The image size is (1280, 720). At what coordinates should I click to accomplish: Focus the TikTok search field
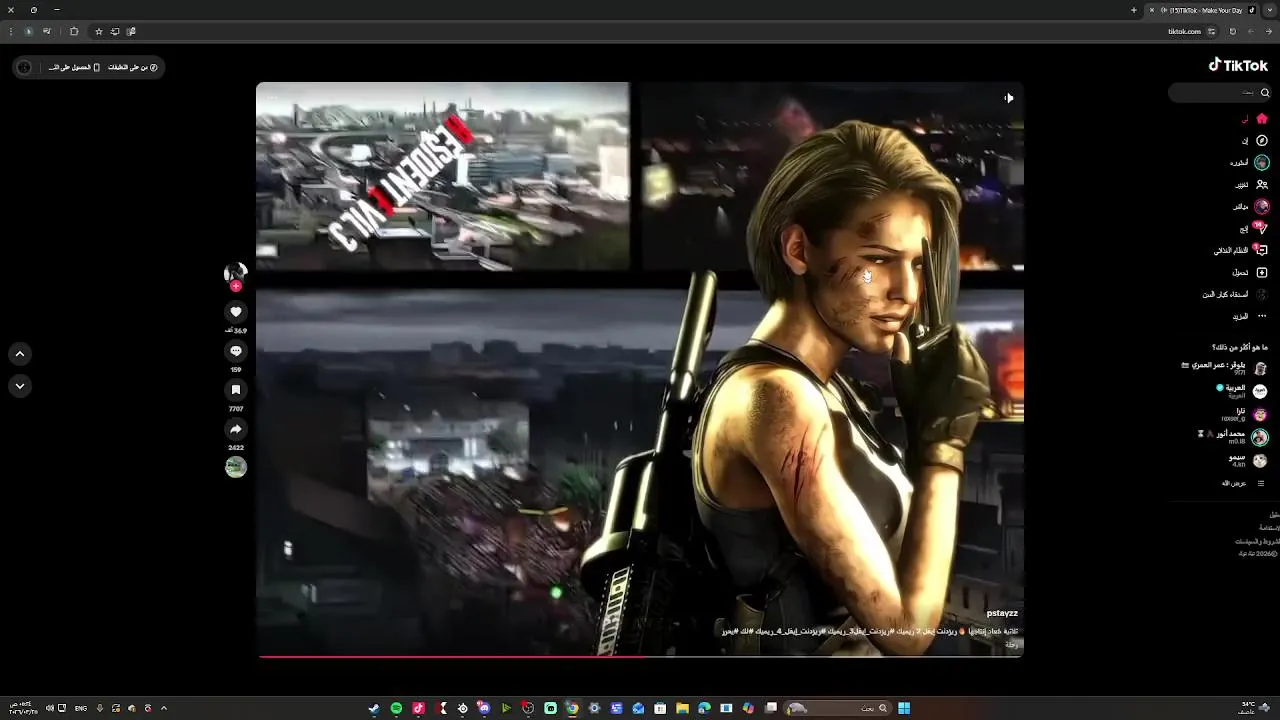1221,92
